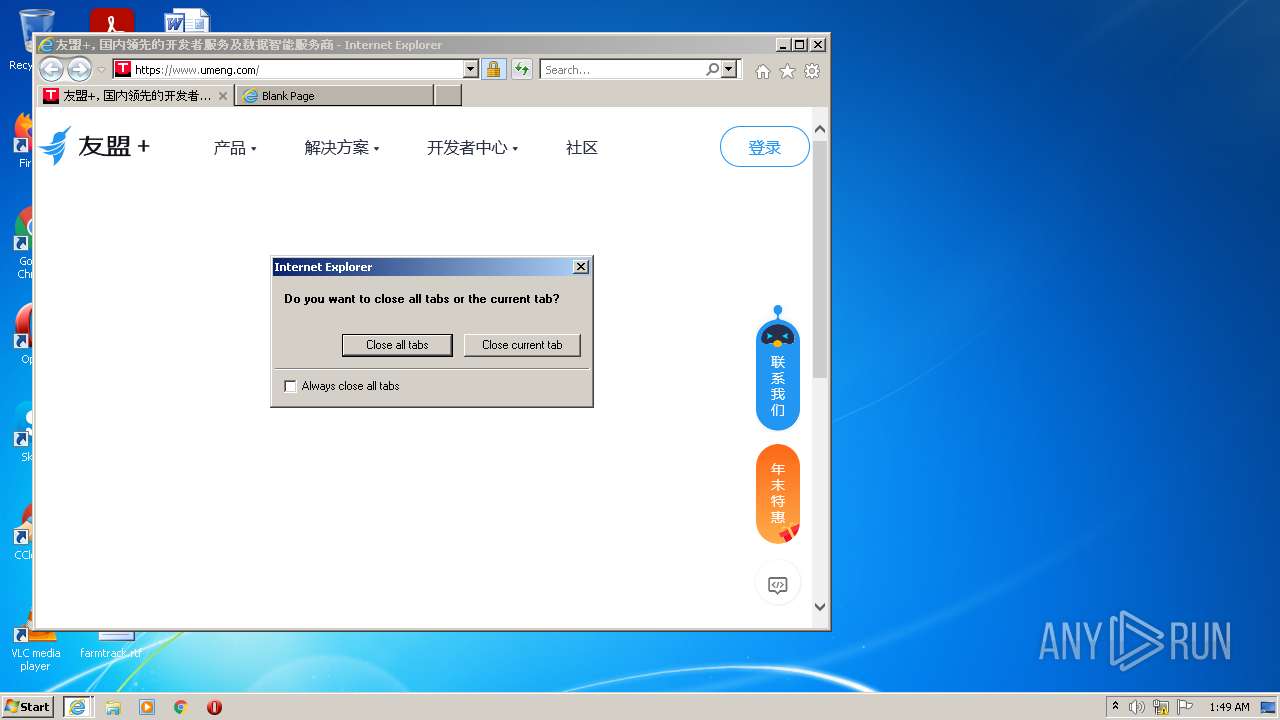Image resolution: width=1280 pixels, height=720 pixels.
Task: Open the media player taskbar icon
Action: [147, 707]
